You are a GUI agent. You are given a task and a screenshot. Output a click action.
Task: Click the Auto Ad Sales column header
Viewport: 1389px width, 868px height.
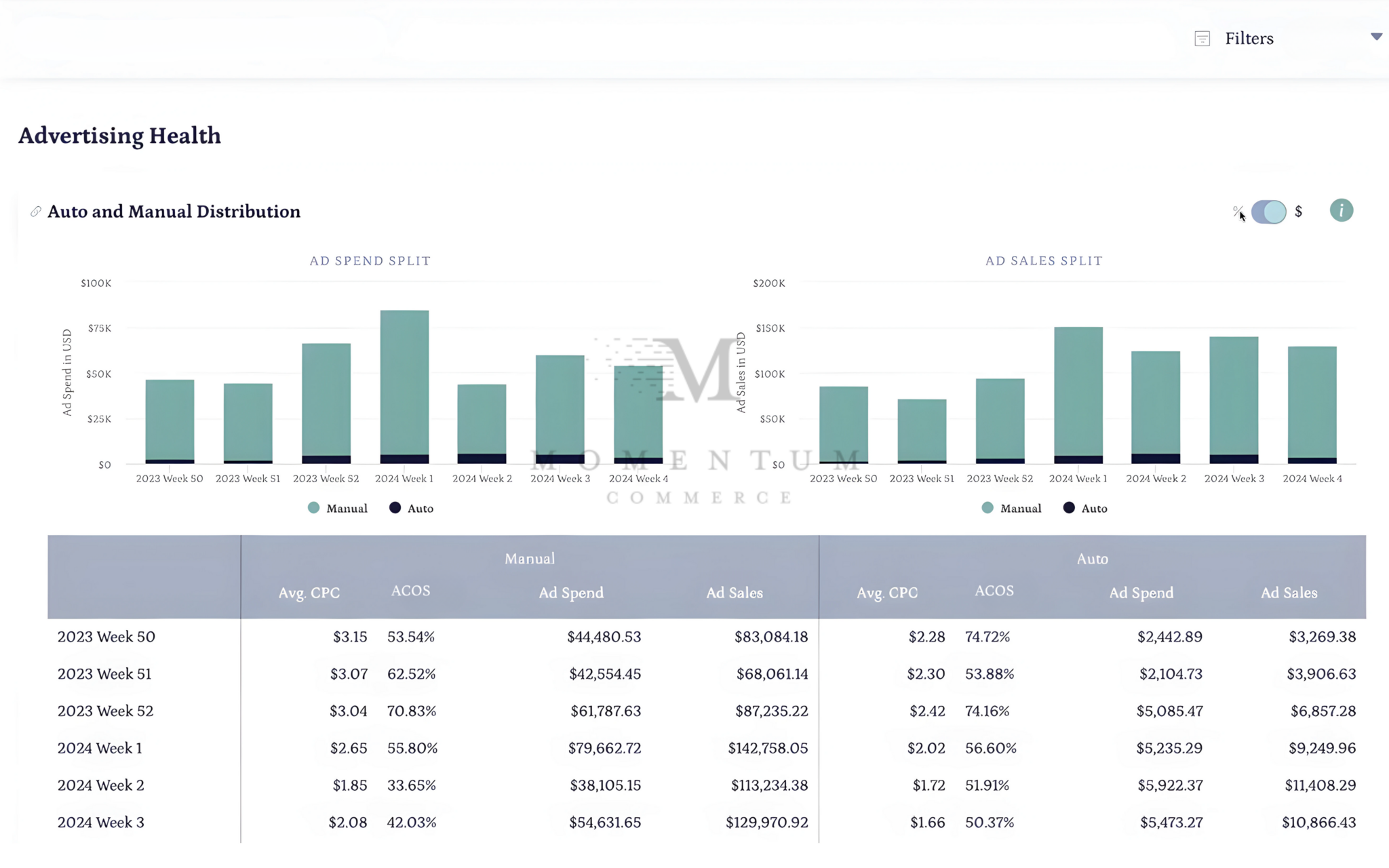(x=1289, y=593)
